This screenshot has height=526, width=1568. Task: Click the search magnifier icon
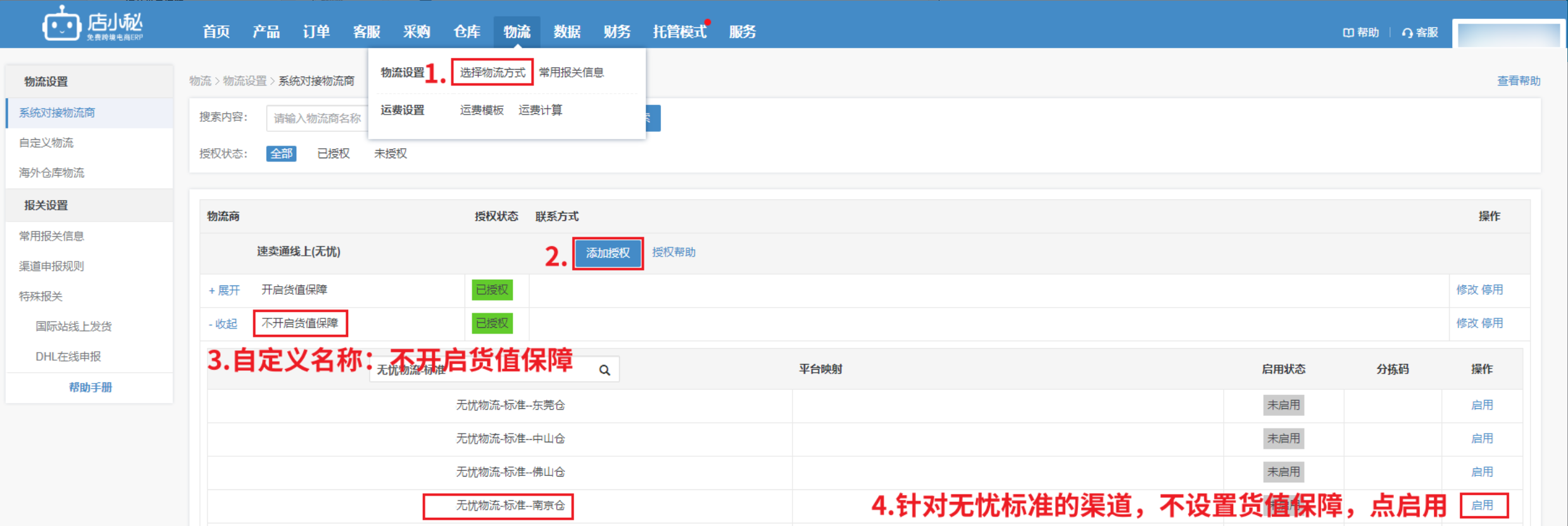pyautogui.click(x=605, y=370)
